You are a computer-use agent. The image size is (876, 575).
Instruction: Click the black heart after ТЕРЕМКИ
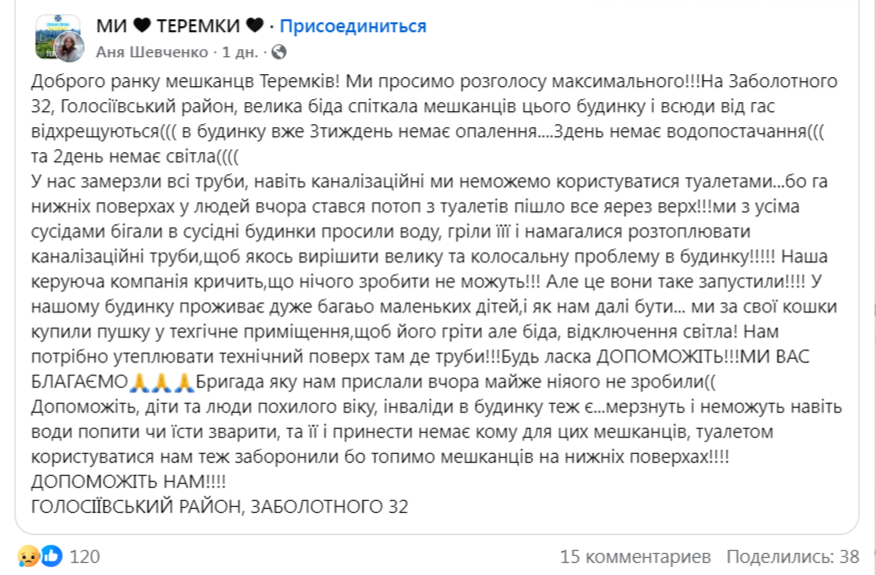point(254,26)
